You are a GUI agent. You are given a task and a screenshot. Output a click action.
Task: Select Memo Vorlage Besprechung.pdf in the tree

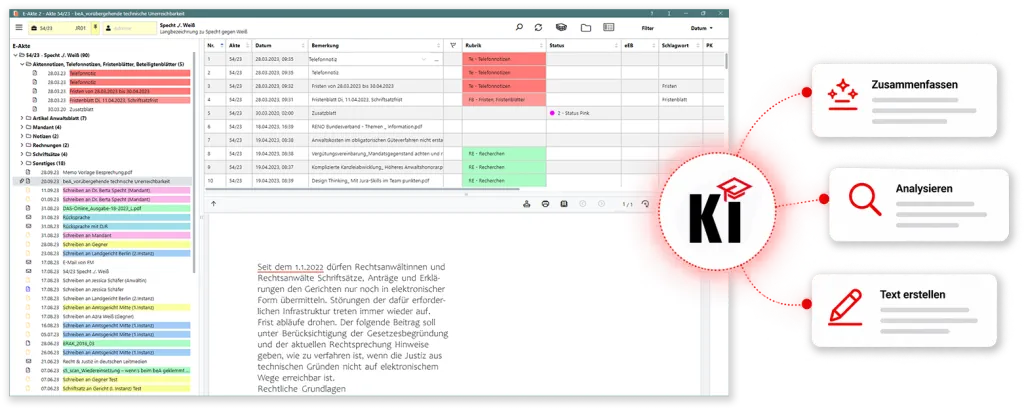(97, 172)
